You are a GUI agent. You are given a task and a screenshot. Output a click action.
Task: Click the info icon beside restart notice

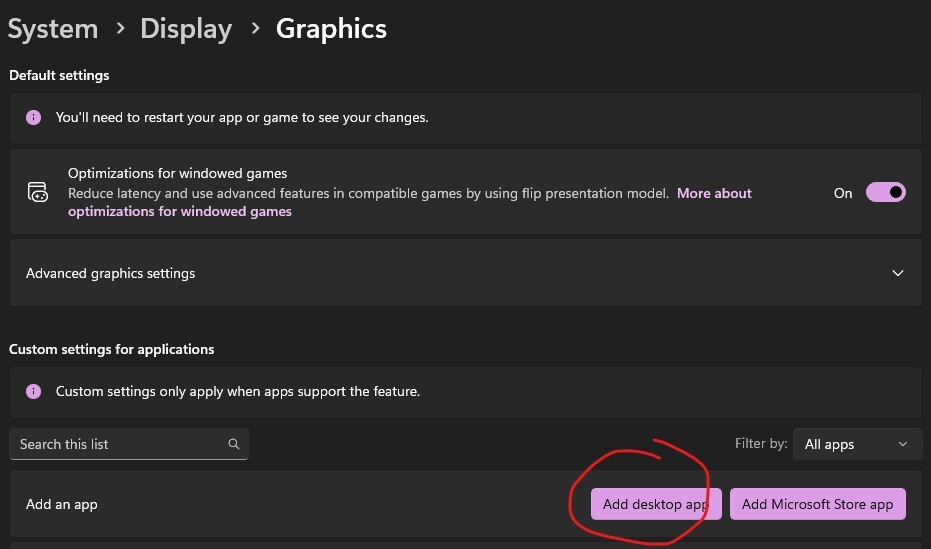pos(33,118)
